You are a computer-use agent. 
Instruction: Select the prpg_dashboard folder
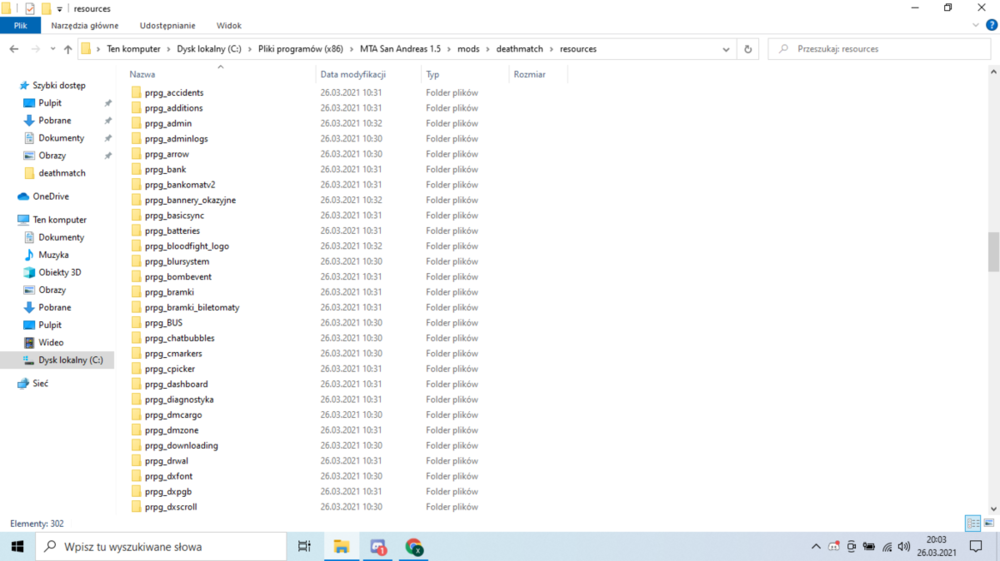tap(176, 384)
